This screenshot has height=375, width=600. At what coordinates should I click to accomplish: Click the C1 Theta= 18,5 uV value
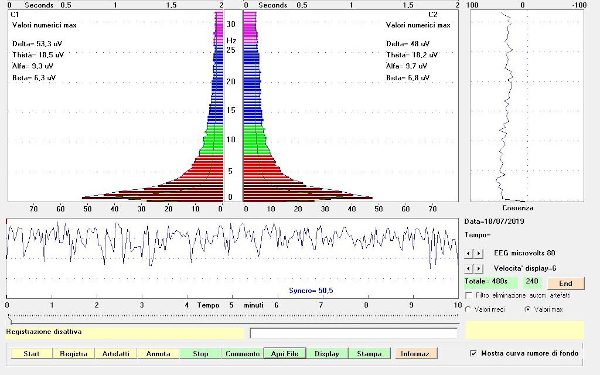pos(38,55)
